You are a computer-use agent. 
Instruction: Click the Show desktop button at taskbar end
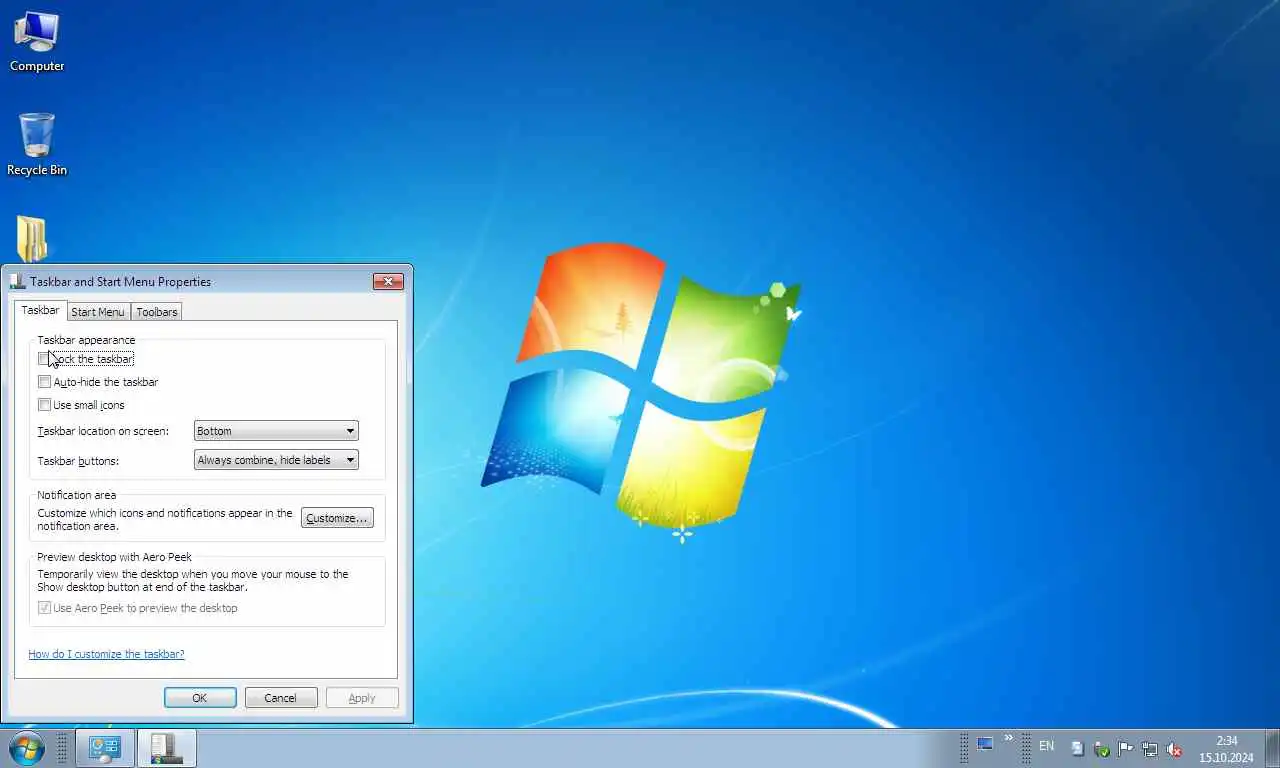(x=1272, y=748)
